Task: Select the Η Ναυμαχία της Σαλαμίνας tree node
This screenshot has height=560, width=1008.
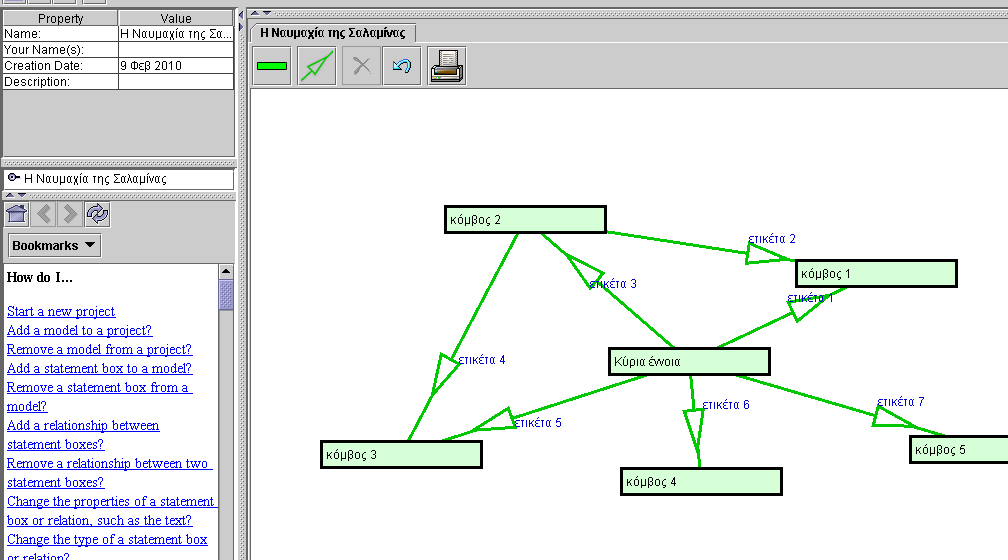Action: pyautogui.click(x=94, y=179)
